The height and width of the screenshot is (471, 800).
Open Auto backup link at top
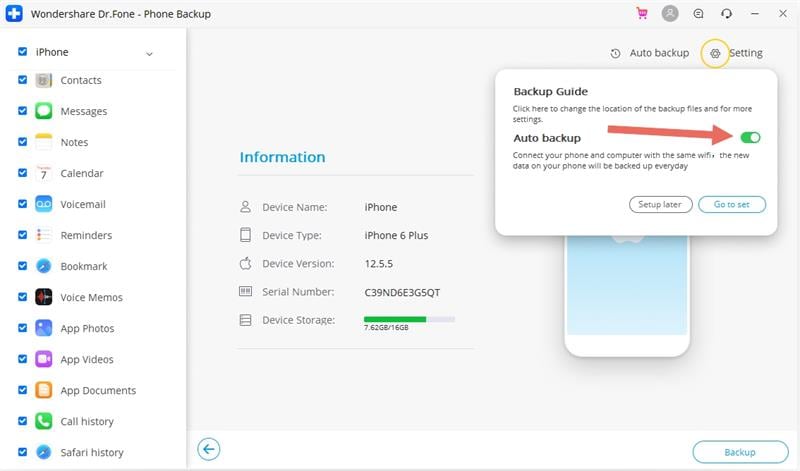point(659,53)
